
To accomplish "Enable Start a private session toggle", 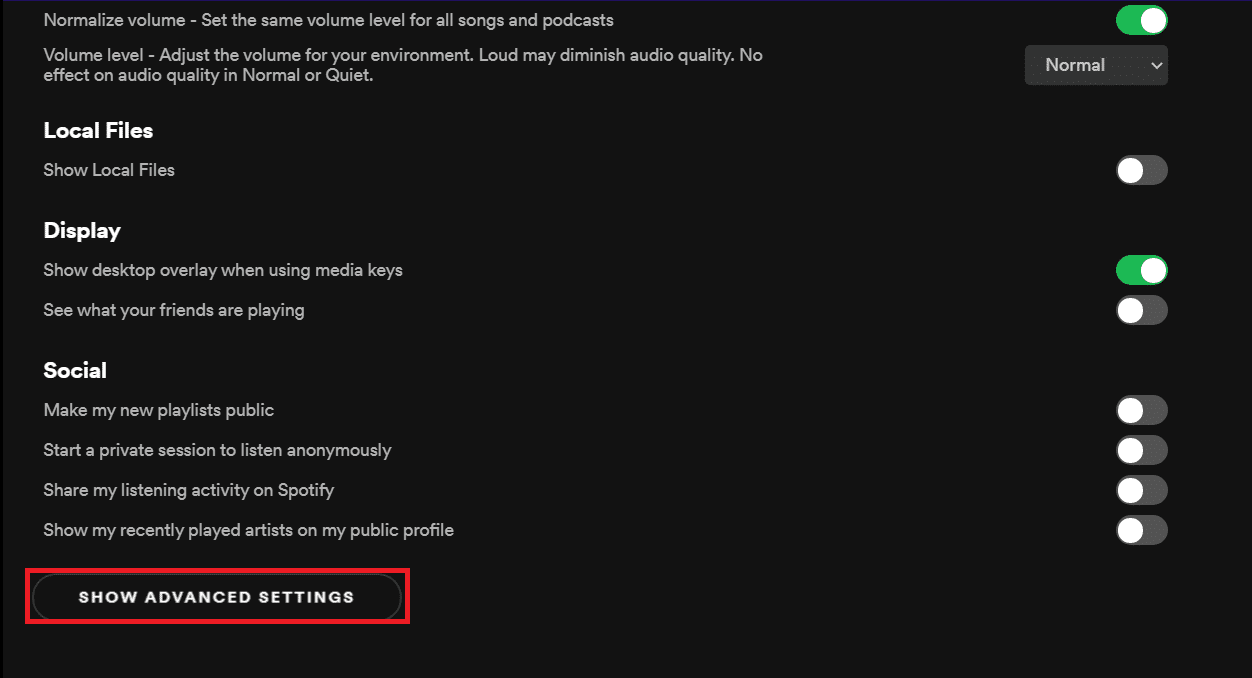I will (x=1141, y=450).
